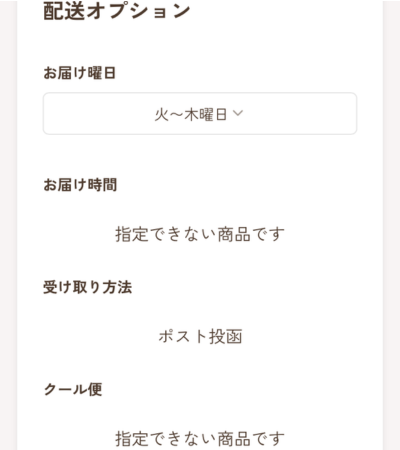Image resolution: width=400 pixels, height=450 pixels.
Task: Click the 商品 characters under クール便
Action: (234, 439)
